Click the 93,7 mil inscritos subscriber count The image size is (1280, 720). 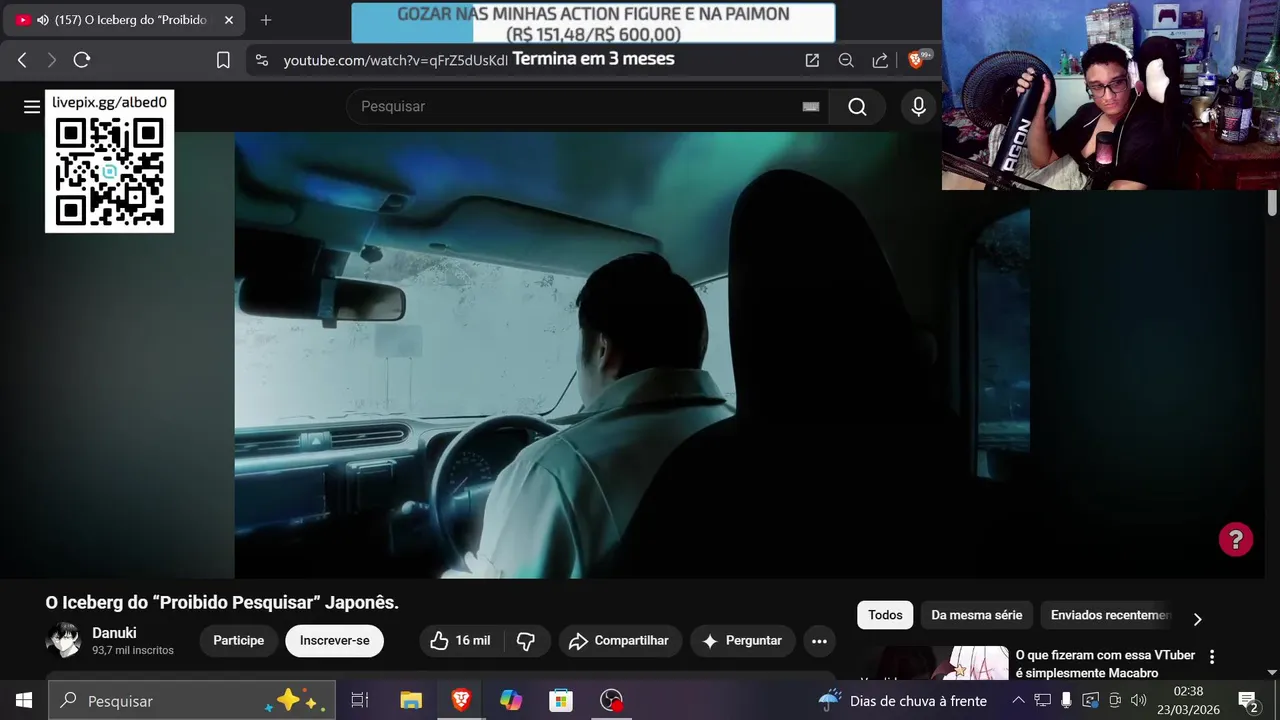click(133, 651)
